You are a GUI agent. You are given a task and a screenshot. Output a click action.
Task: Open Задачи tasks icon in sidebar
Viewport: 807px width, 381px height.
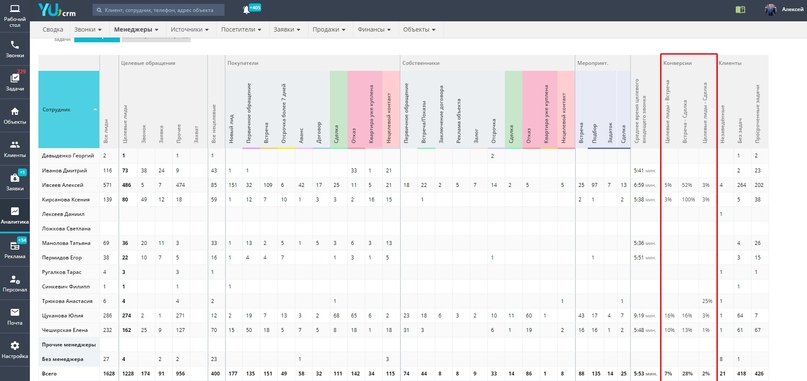pyautogui.click(x=15, y=78)
